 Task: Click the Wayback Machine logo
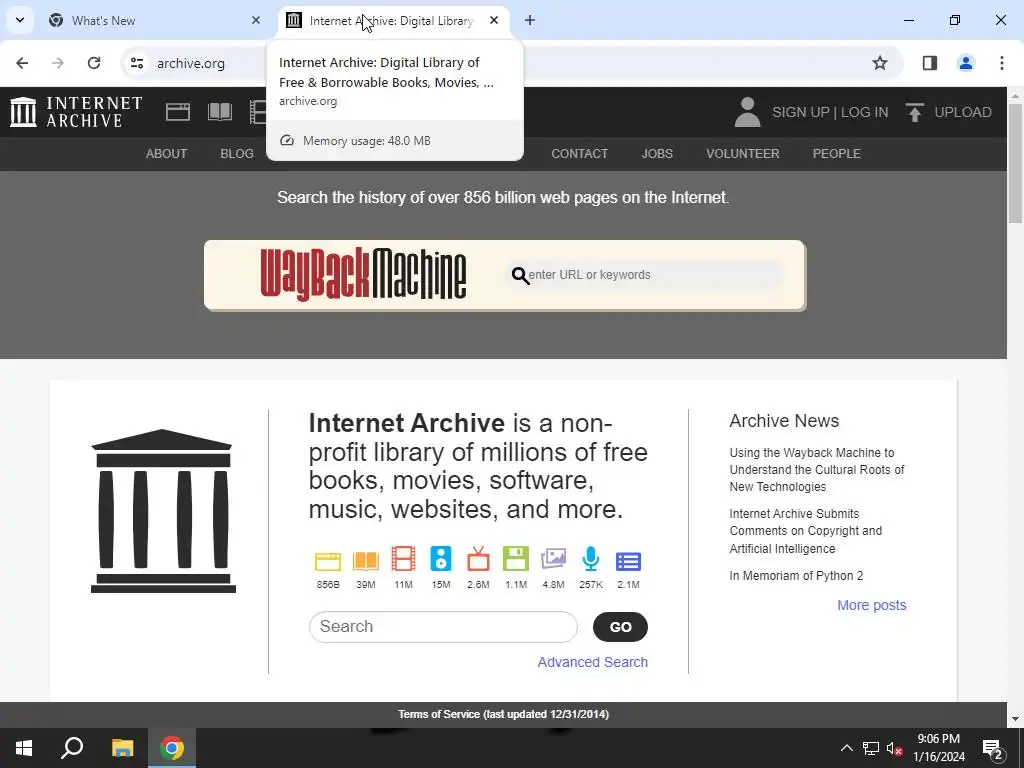[x=363, y=274]
